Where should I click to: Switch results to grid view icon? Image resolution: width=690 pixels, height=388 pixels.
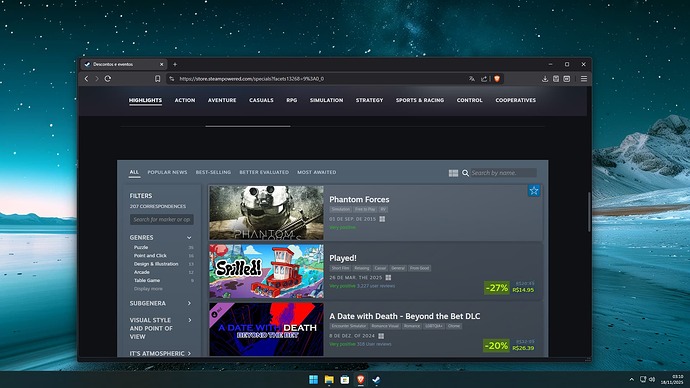(453, 173)
